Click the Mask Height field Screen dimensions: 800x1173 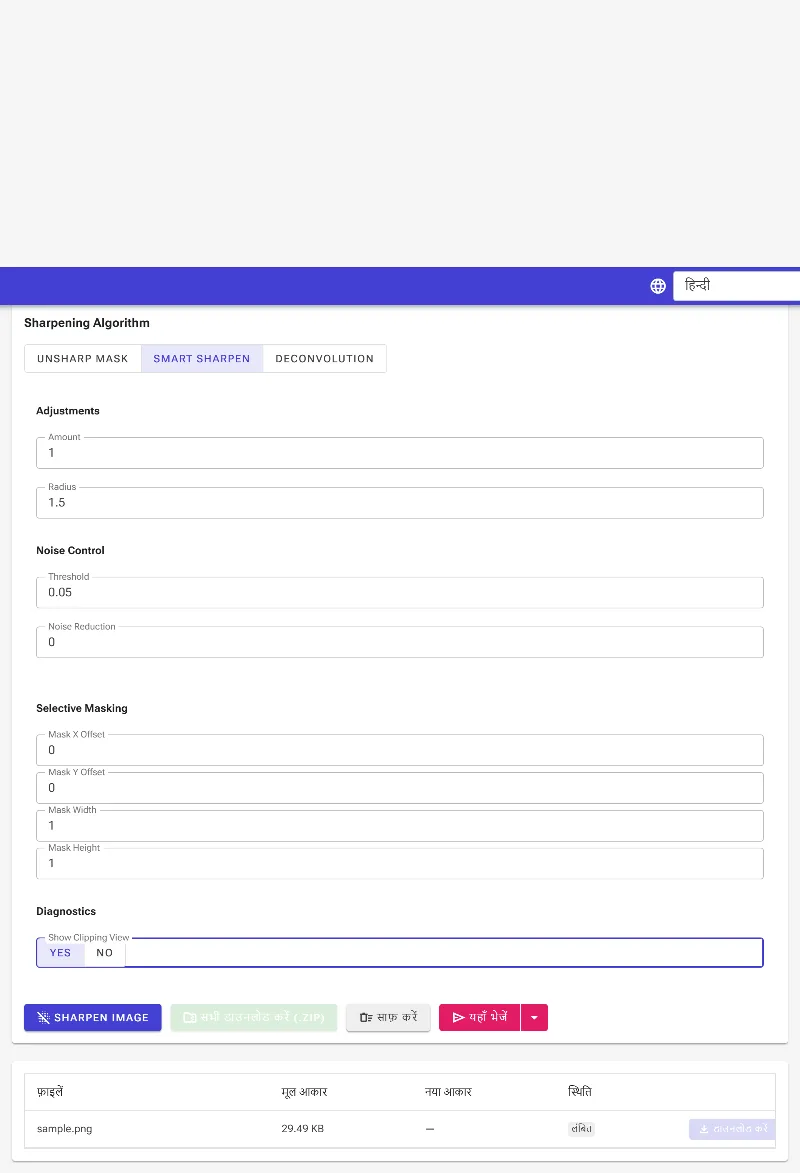point(400,863)
